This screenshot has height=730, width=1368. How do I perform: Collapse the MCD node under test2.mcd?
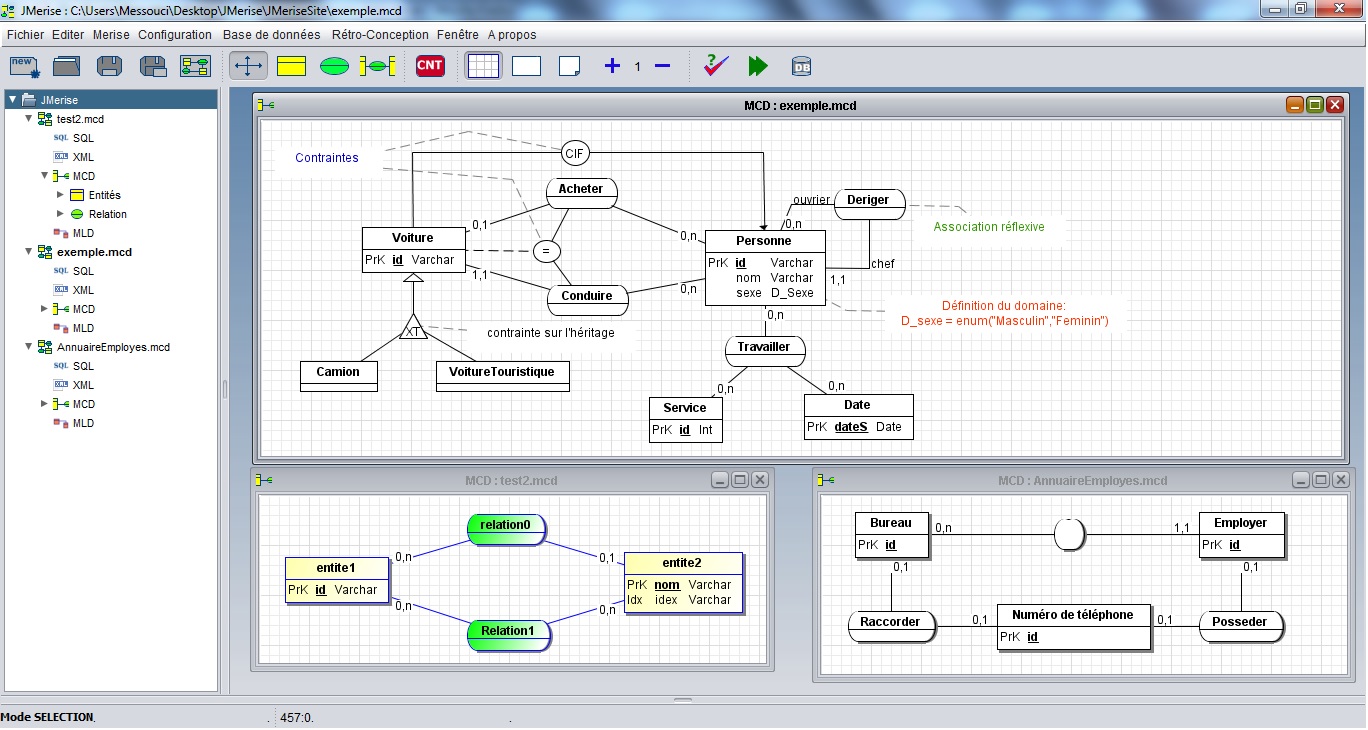click(44, 176)
